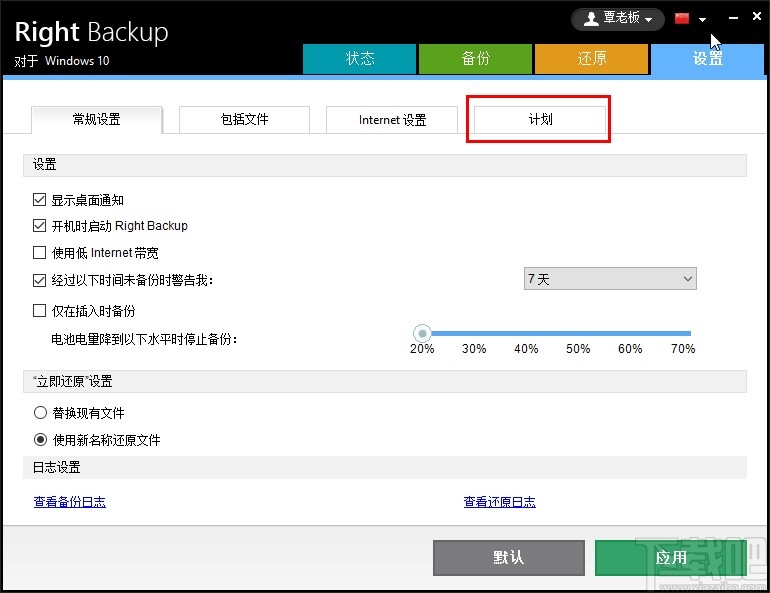Expand the language selector arrow
Viewport: 770px width, 593px height.
point(703,20)
